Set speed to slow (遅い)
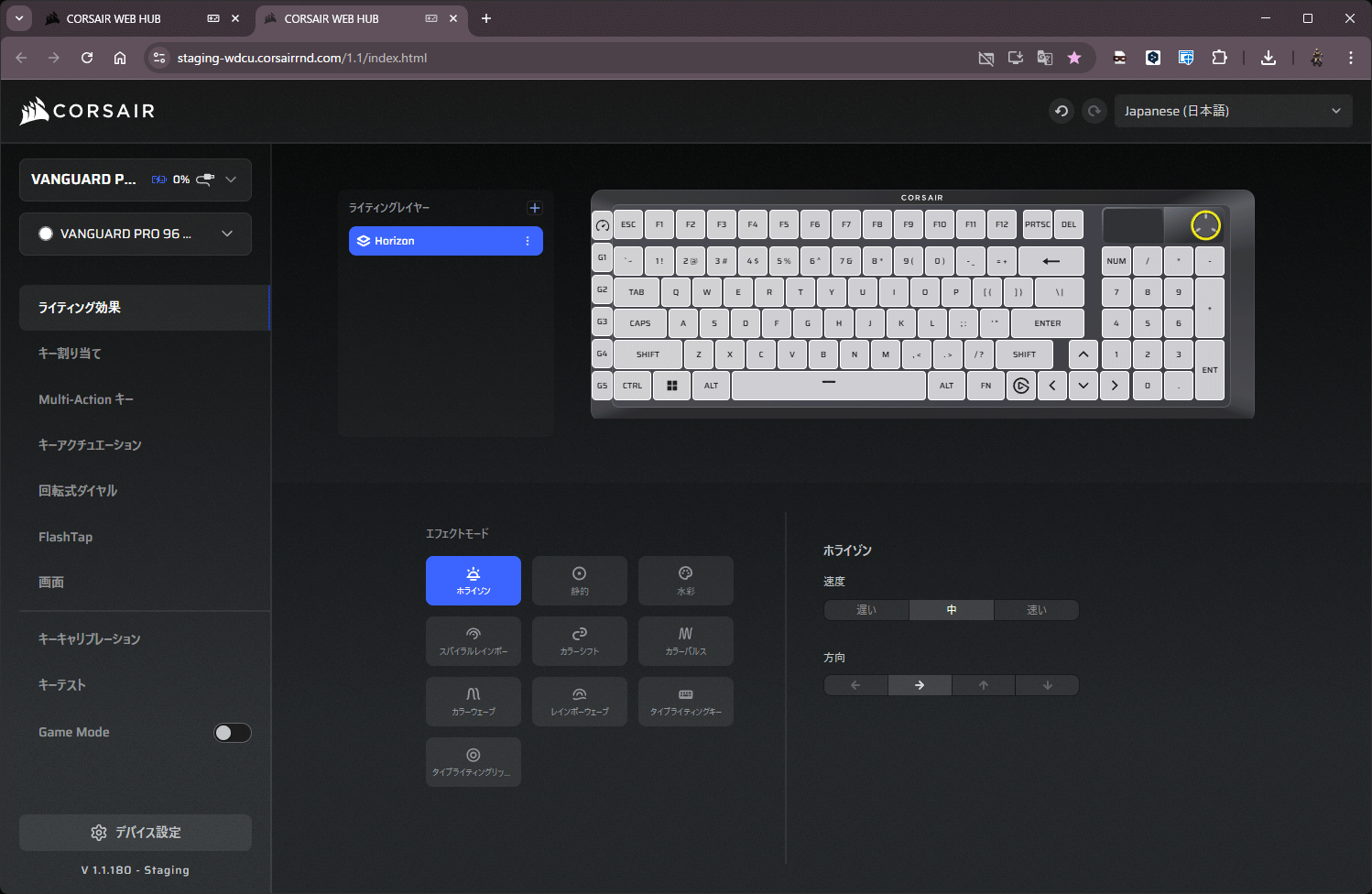The image size is (1372, 894). click(866, 610)
